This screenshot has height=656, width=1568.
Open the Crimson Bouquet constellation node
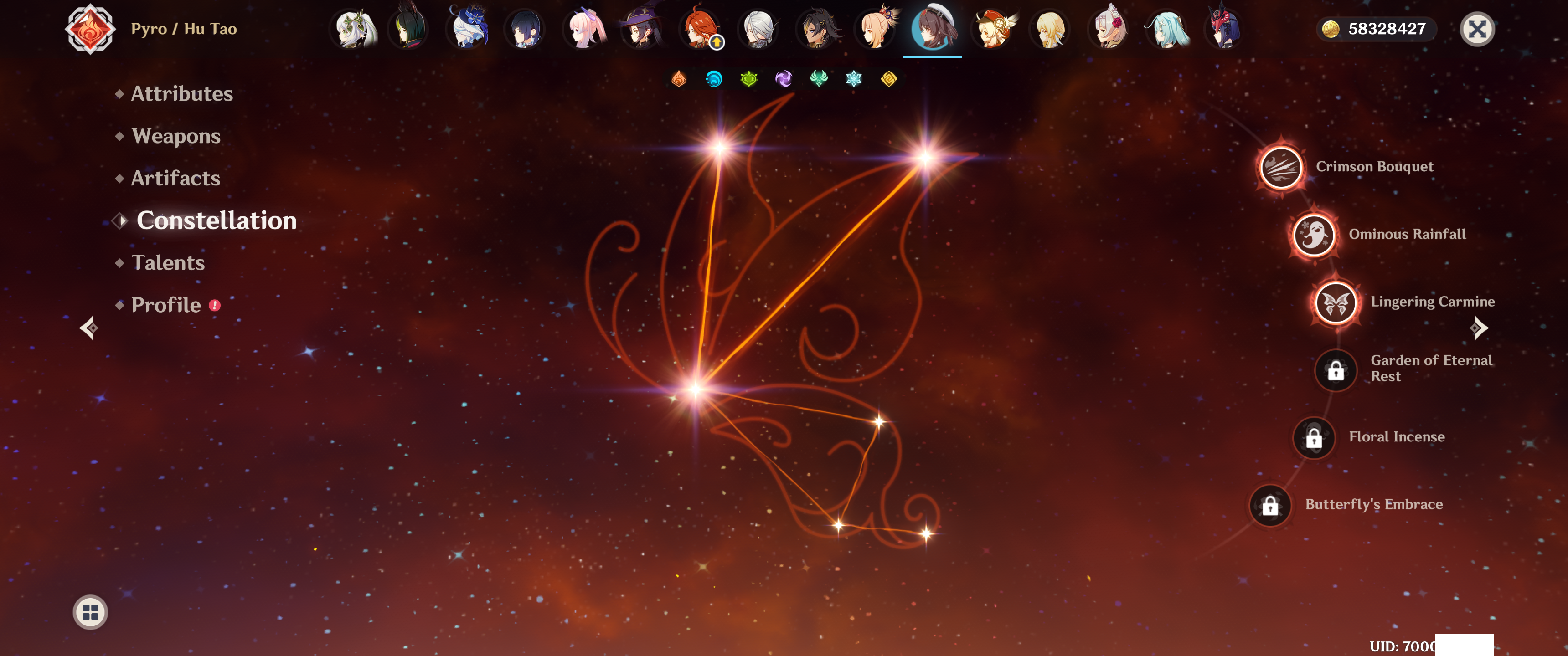pyautogui.click(x=1281, y=167)
